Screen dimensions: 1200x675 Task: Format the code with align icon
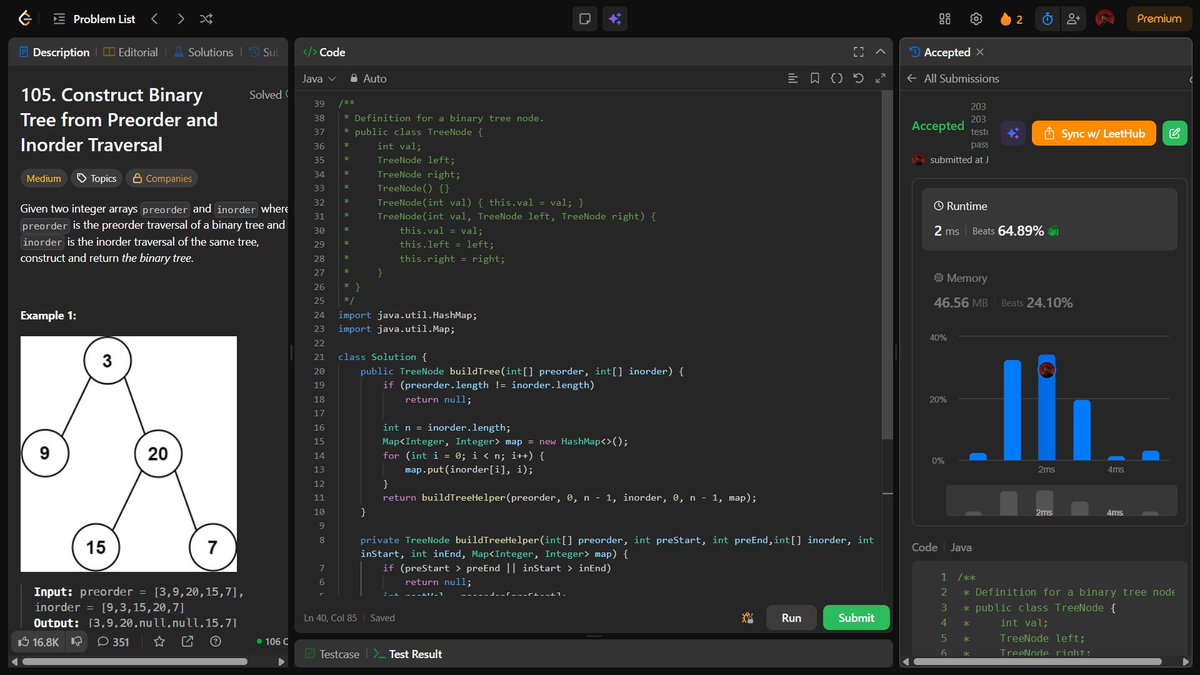click(793, 78)
